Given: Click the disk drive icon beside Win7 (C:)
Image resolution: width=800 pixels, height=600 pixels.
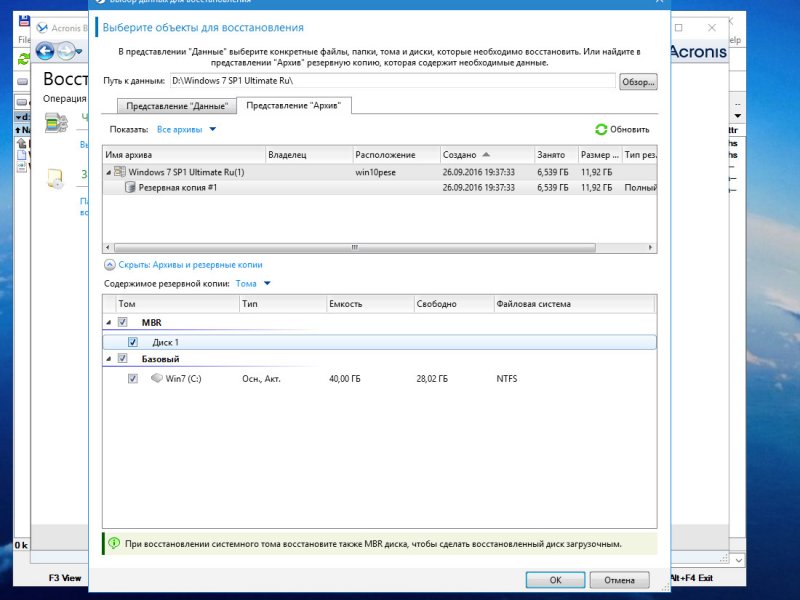Looking at the screenshot, I should point(157,378).
